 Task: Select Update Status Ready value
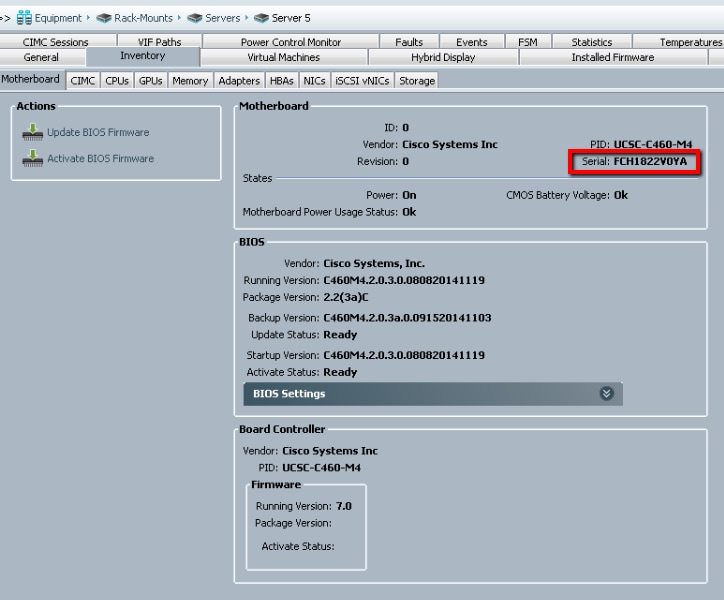coord(340,334)
